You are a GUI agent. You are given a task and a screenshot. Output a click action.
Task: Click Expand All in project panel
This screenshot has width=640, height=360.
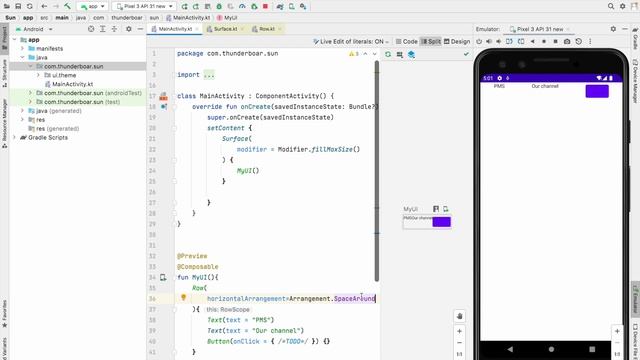(103, 29)
